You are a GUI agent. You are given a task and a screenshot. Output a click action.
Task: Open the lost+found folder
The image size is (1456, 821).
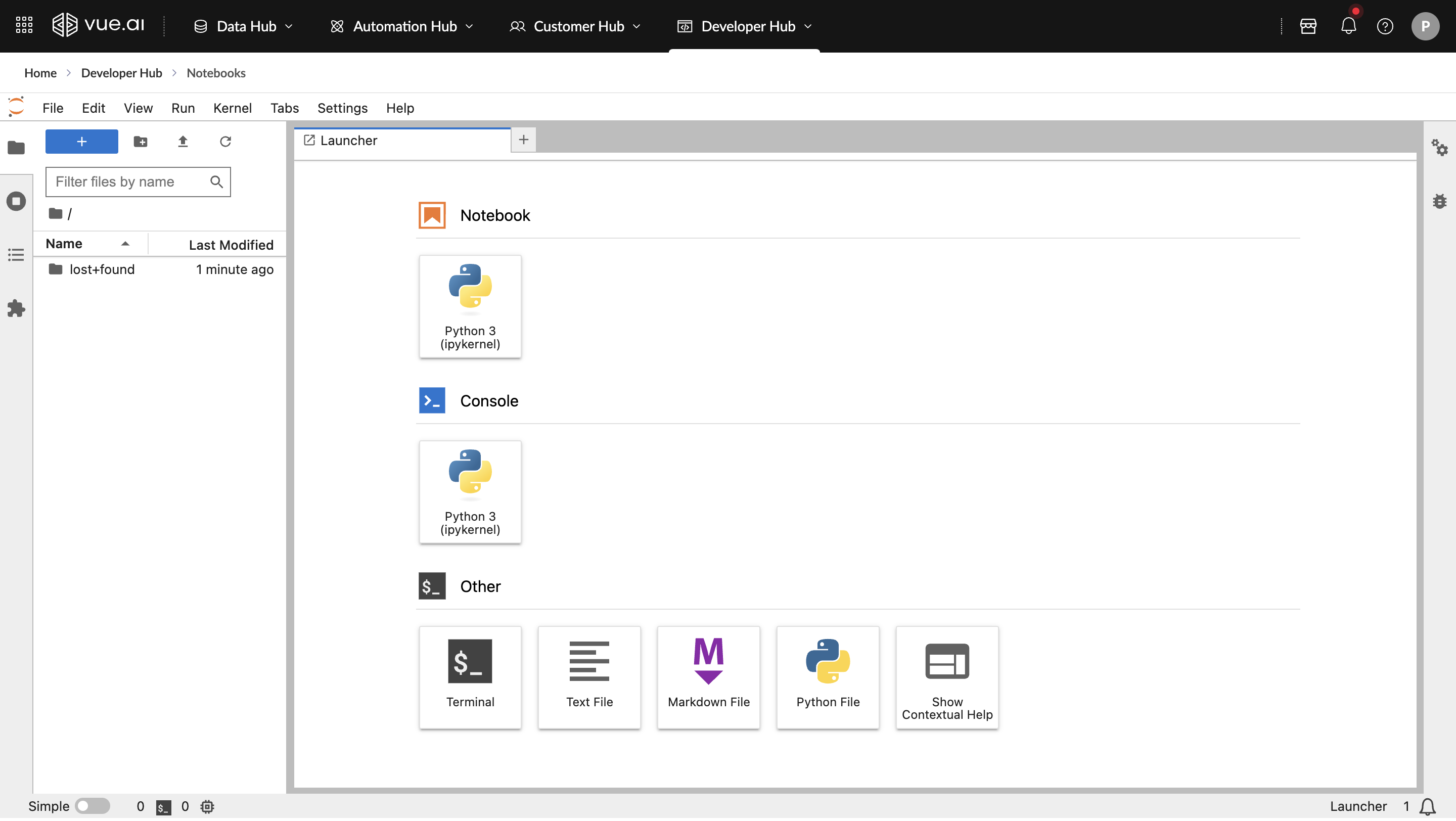coord(102,269)
